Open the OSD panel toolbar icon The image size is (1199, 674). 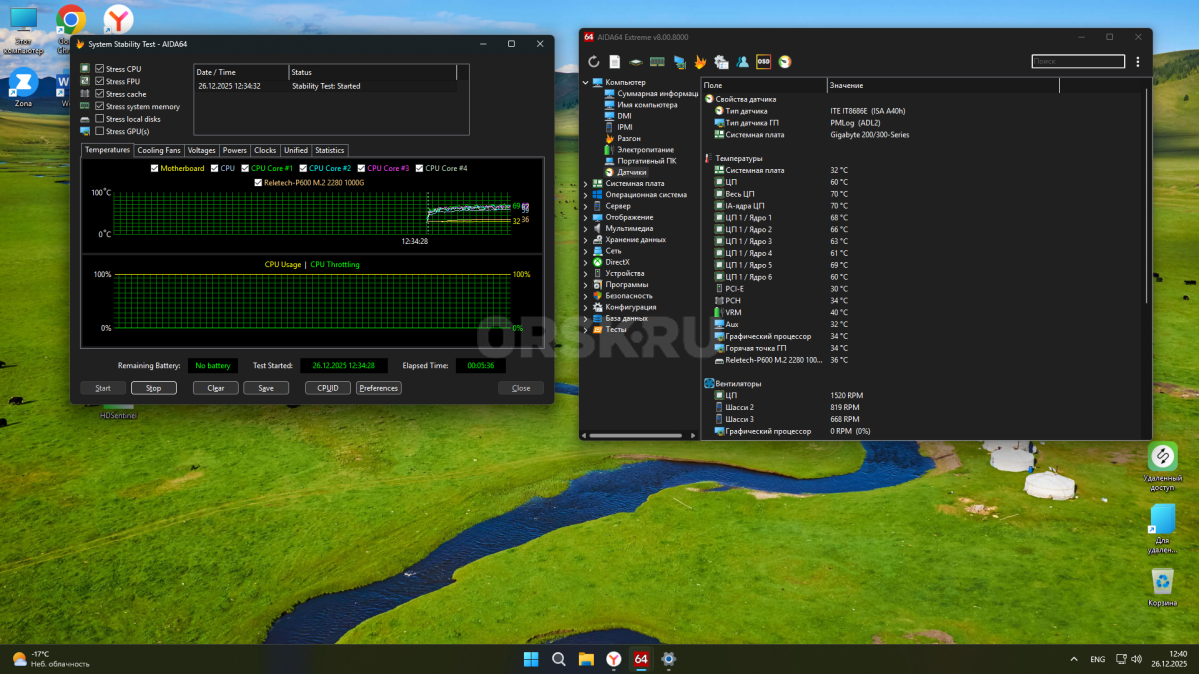point(763,62)
